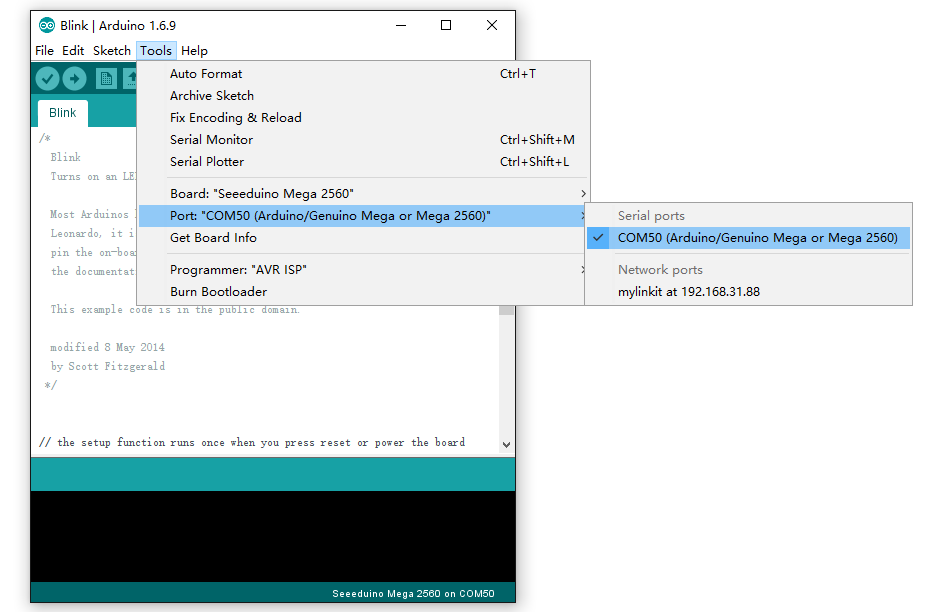Click the New sketch toolbar icon
The image size is (937, 612).
coord(106,78)
